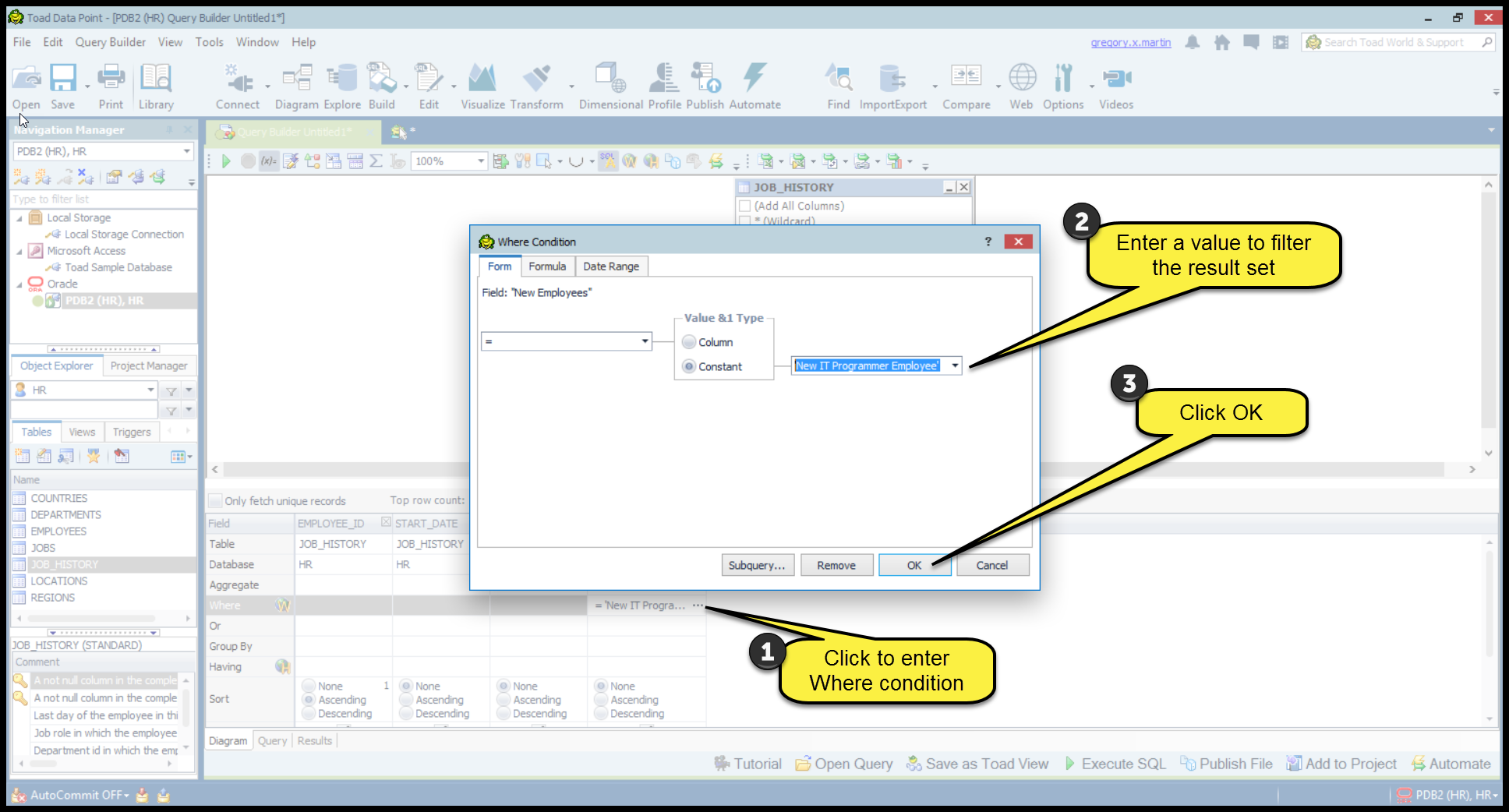Click the Type to filter list field
The width and height of the screenshot is (1509, 812).
103,199
